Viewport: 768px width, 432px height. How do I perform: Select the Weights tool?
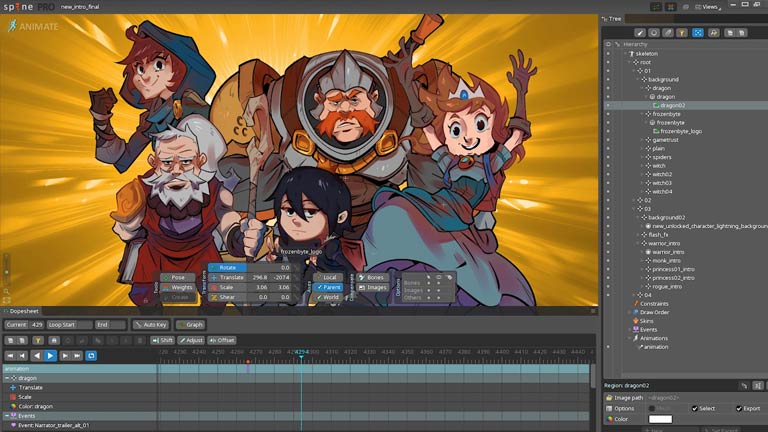pyautogui.click(x=178, y=288)
